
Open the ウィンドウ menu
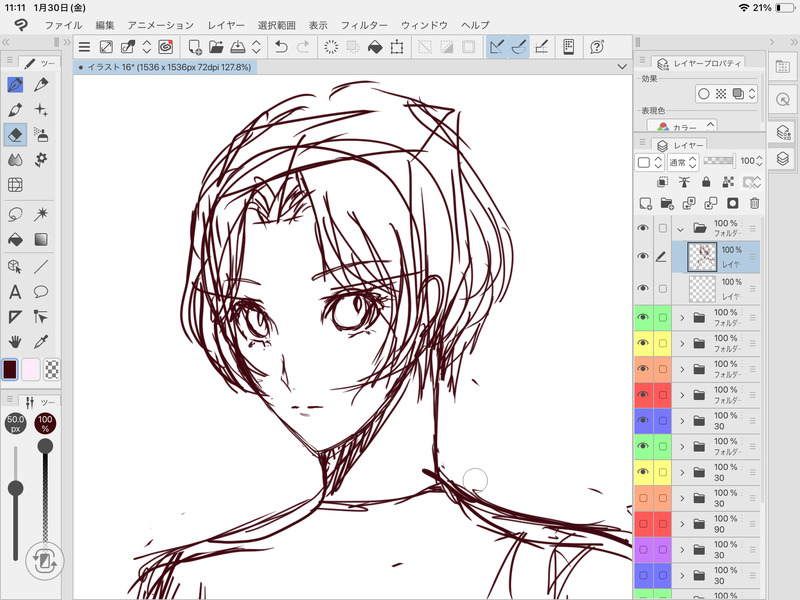point(424,25)
